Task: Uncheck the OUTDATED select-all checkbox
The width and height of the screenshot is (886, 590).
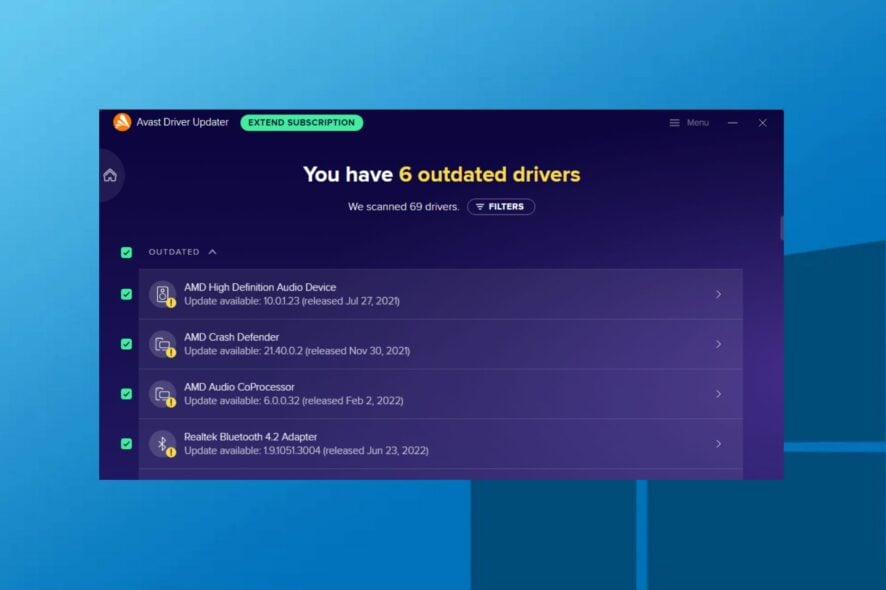Action: tap(127, 252)
